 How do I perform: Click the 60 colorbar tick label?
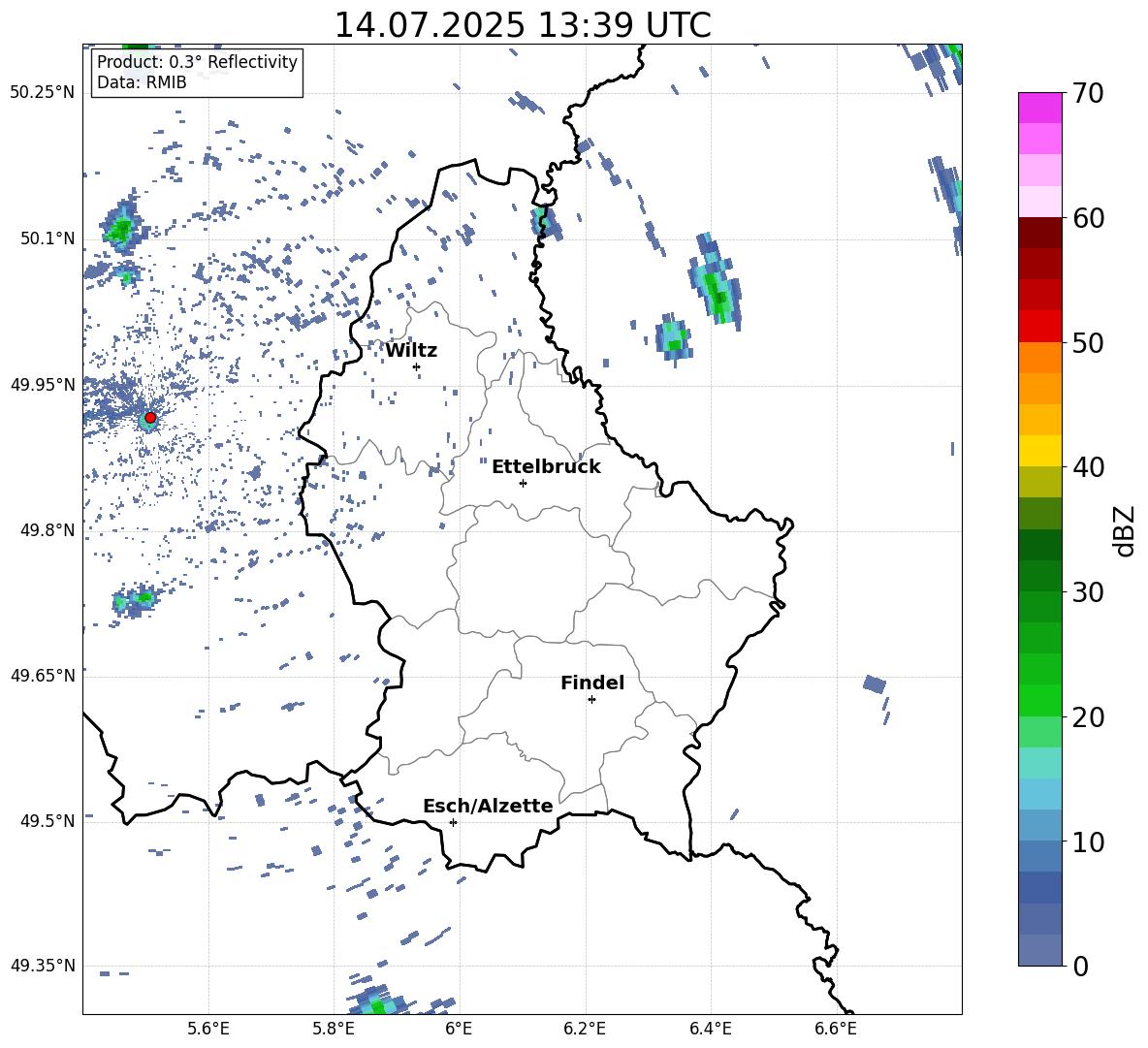pyautogui.click(x=1088, y=218)
